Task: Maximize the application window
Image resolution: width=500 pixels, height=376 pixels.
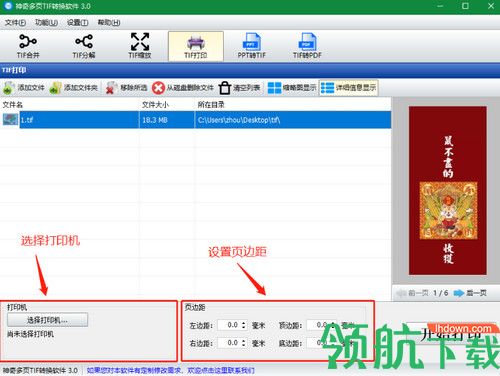Action: coord(466,6)
